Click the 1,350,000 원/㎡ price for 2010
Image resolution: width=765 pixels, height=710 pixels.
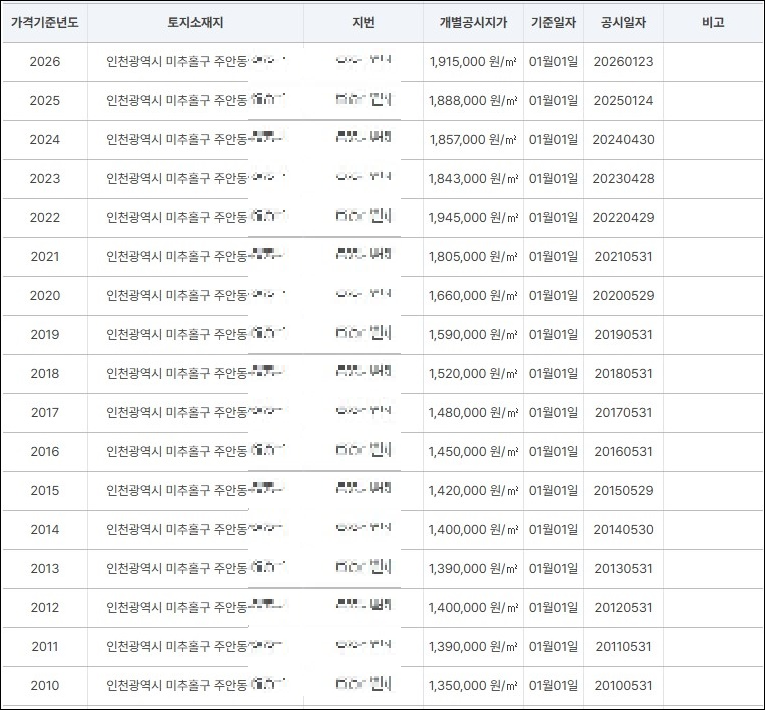[x=473, y=686]
